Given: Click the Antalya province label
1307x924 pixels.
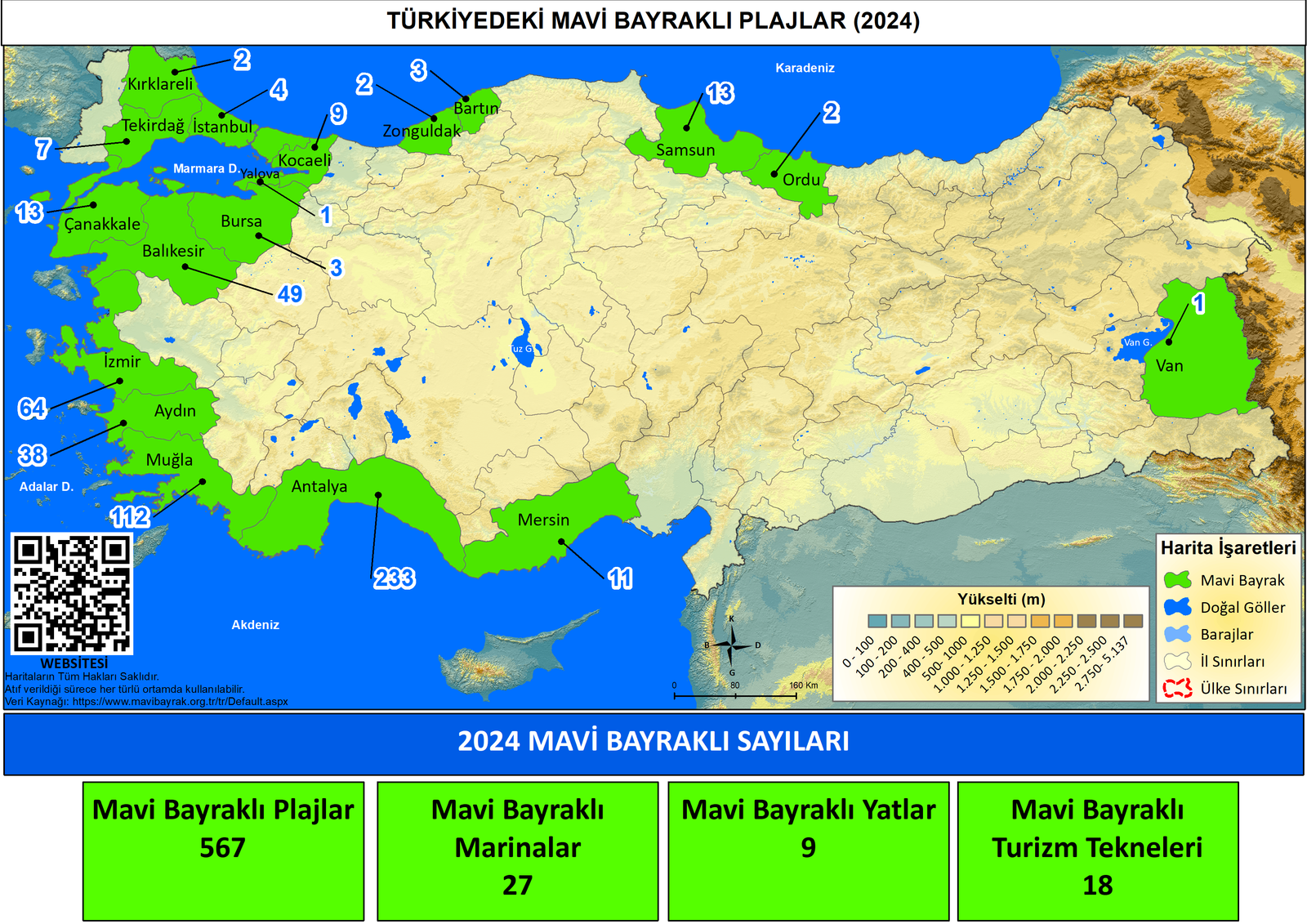Looking at the screenshot, I should point(319,486).
